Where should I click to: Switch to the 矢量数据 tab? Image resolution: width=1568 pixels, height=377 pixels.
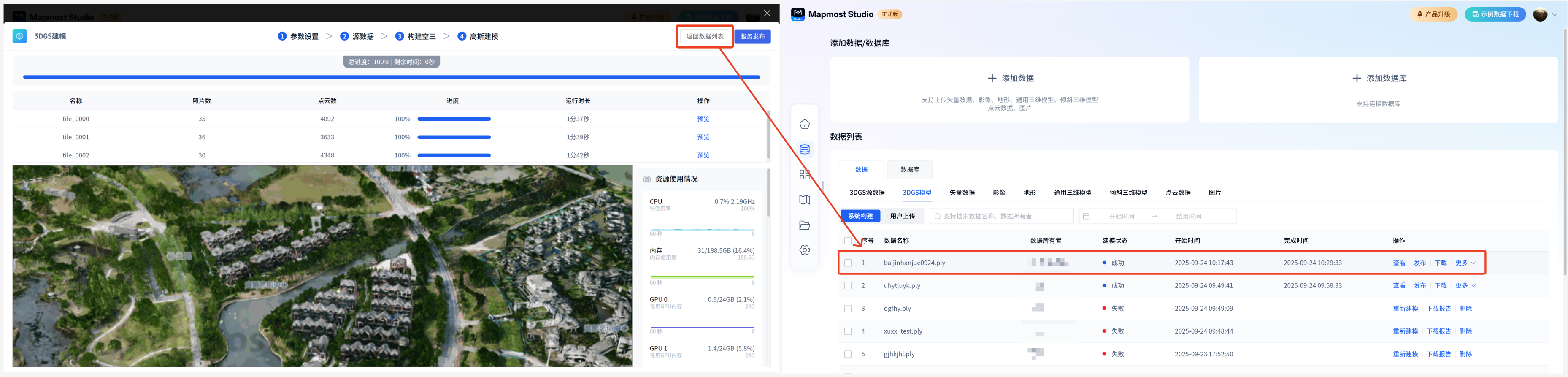(x=961, y=193)
